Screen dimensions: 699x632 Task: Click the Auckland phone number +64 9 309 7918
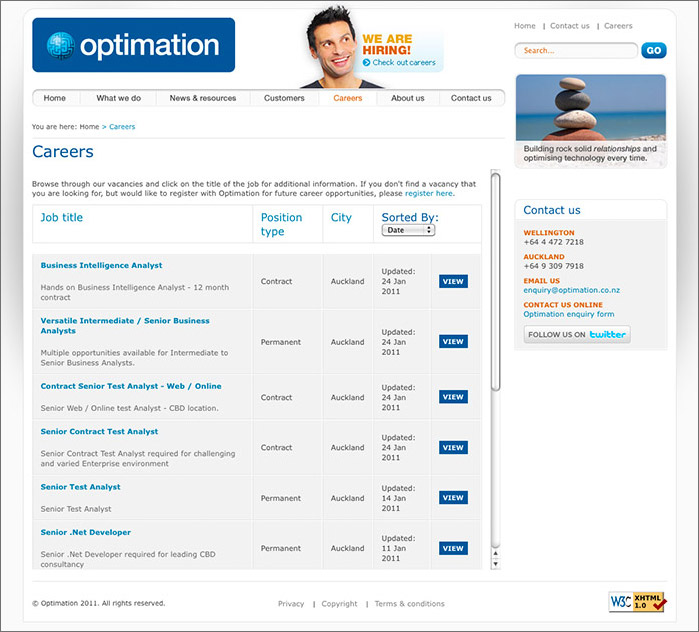coord(553,266)
